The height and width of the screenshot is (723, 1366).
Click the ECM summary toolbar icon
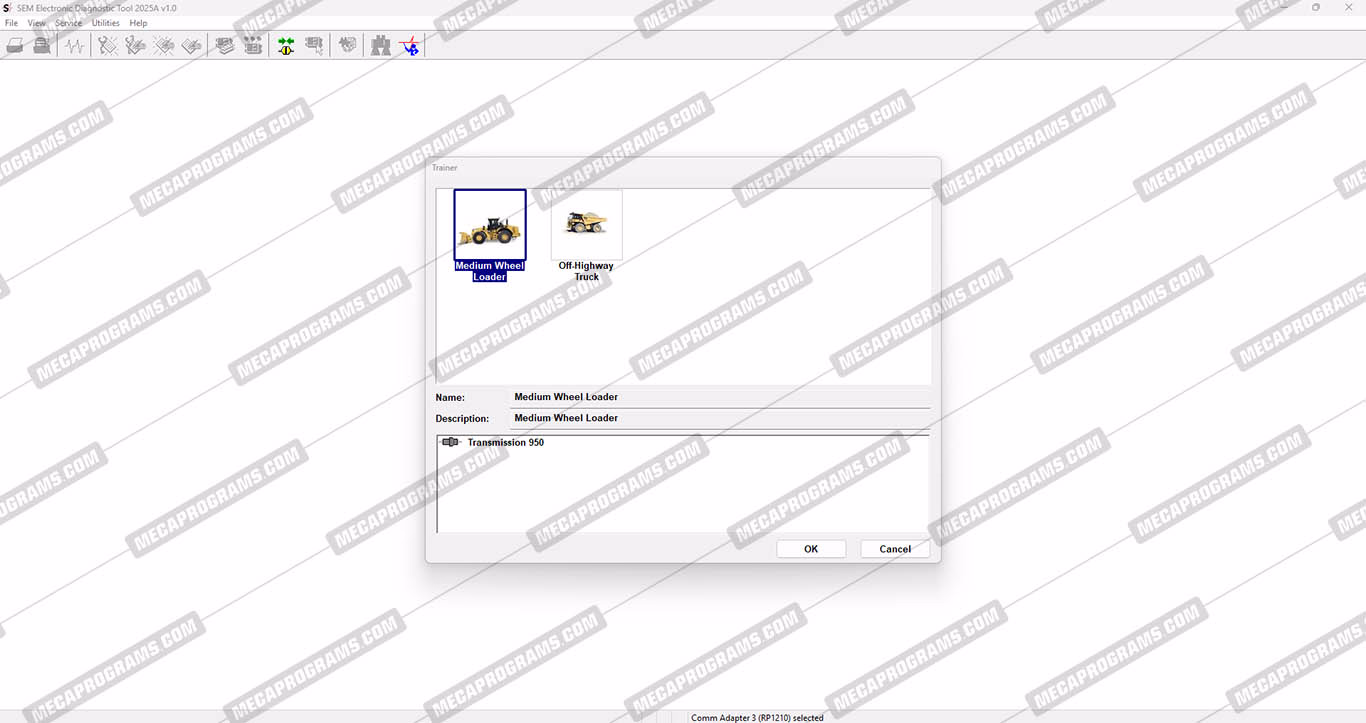coord(225,46)
